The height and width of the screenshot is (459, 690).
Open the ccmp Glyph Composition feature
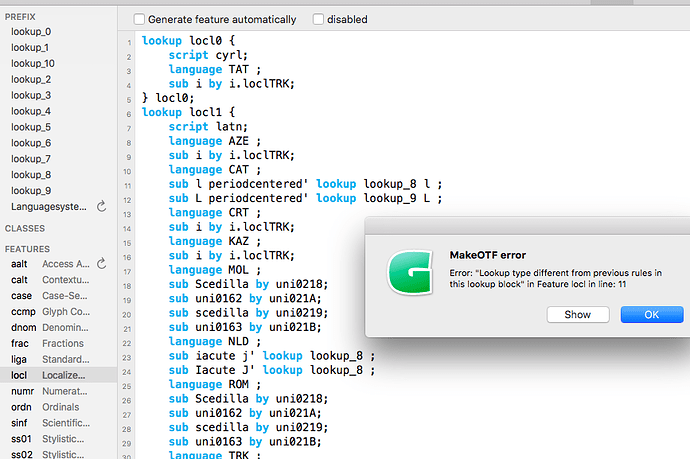pos(51,311)
